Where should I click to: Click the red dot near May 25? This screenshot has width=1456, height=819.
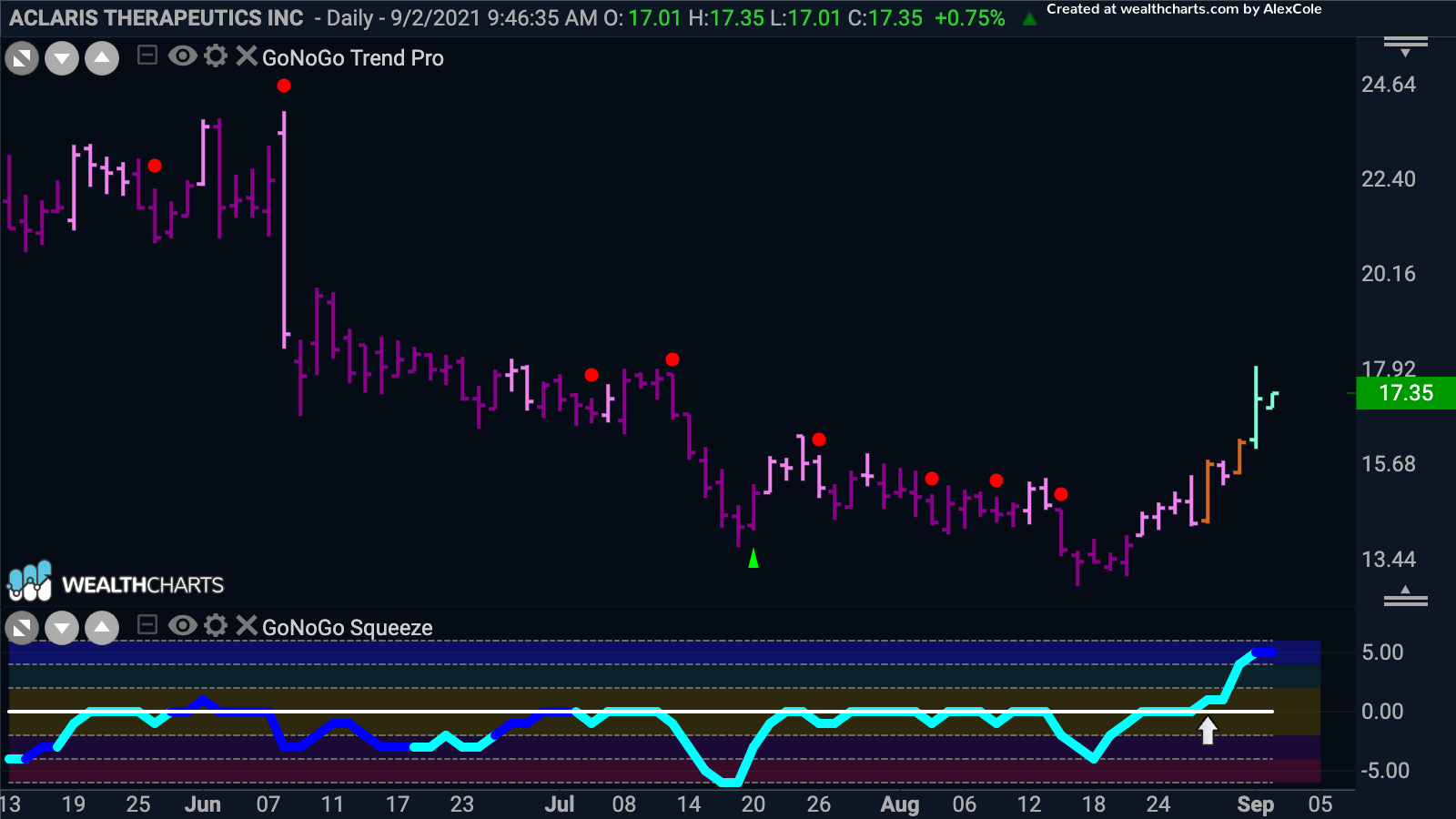(155, 166)
